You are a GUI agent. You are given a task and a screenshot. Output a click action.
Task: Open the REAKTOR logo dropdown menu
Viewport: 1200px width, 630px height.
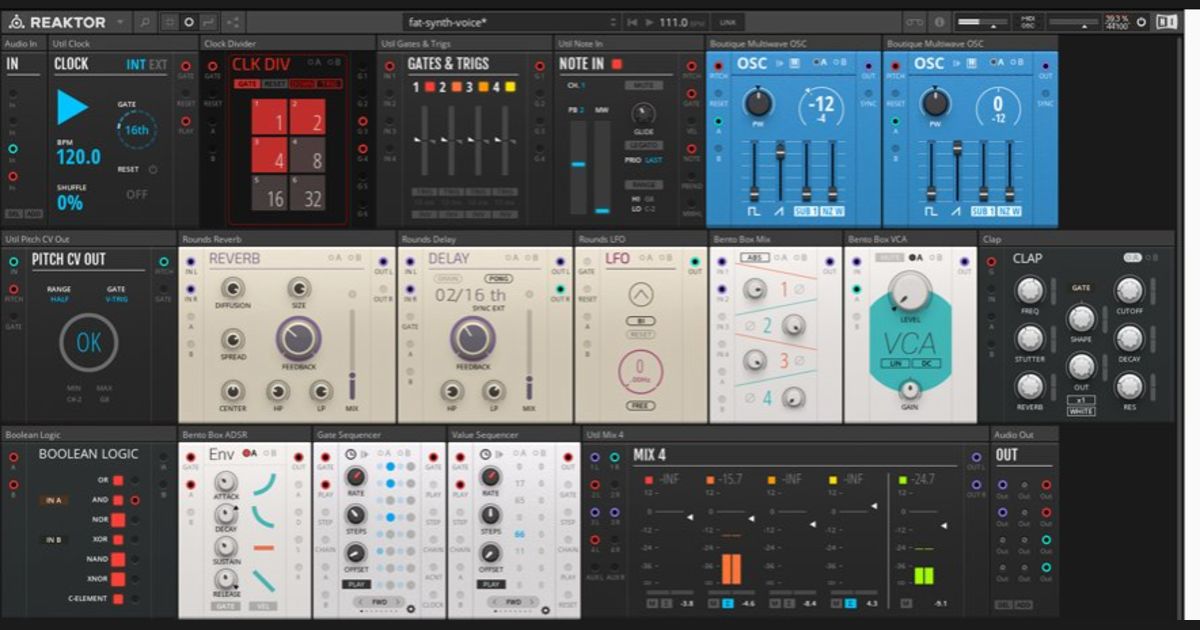tap(117, 21)
